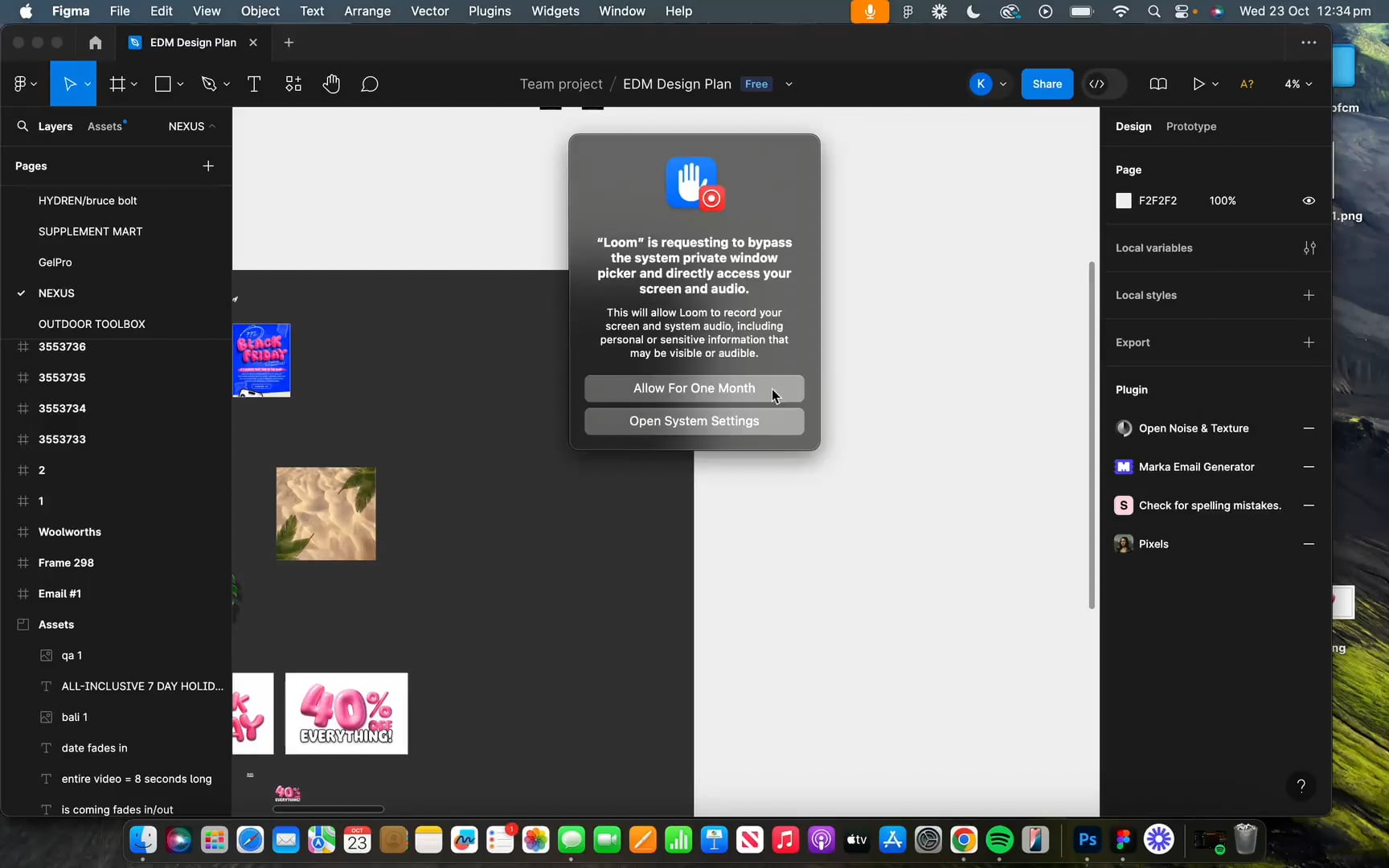The height and width of the screenshot is (868, 1389).
Task: Open the Team project breadcrumb link
Action: (x=561, y=84)
